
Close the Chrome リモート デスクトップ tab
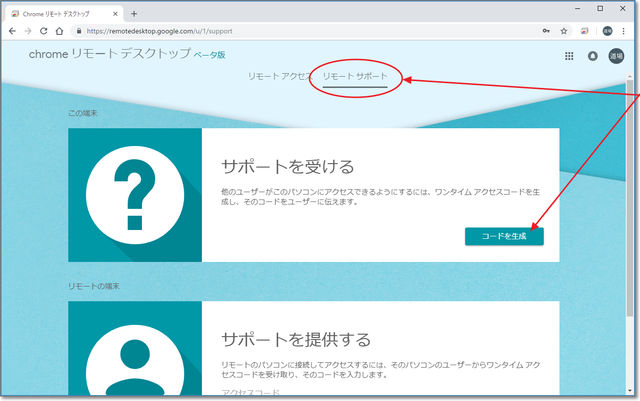tap(114, 13)
